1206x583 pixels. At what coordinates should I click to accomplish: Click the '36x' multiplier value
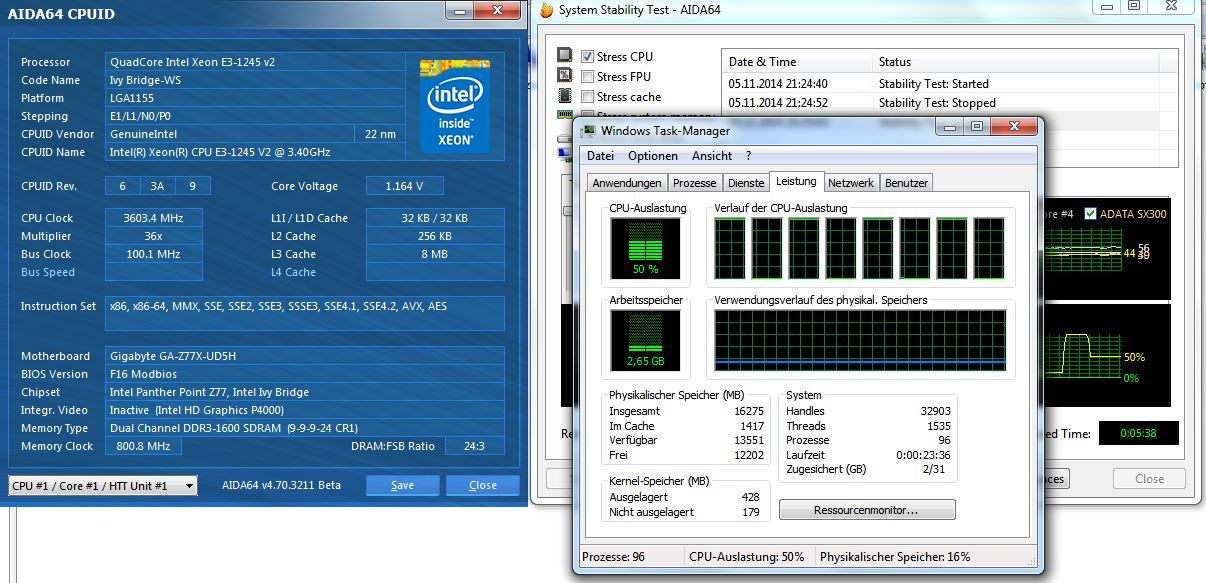pyautogui.click(x=153, y=236)
